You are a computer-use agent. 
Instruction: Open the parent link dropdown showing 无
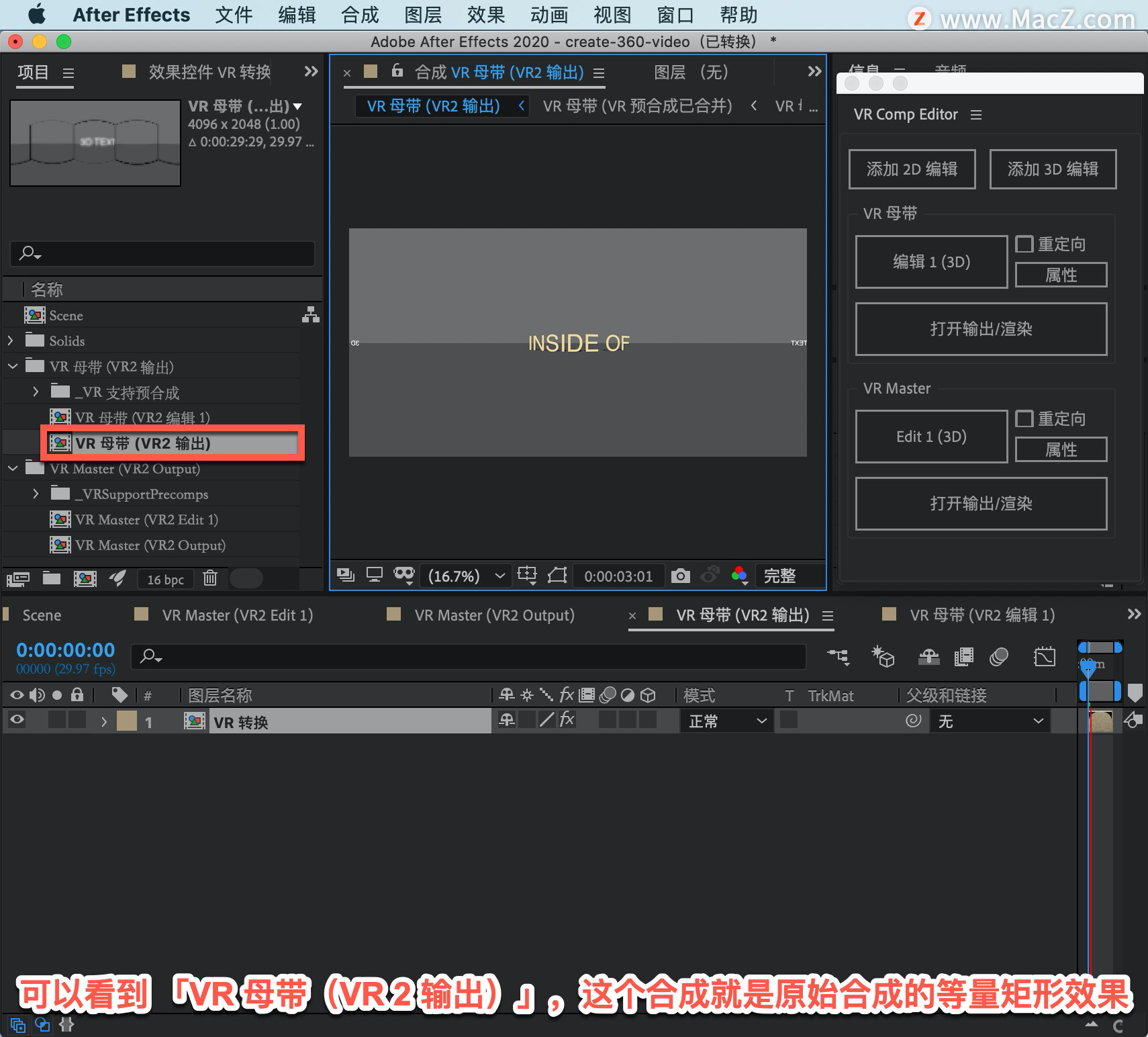click(x=990, y=721)
